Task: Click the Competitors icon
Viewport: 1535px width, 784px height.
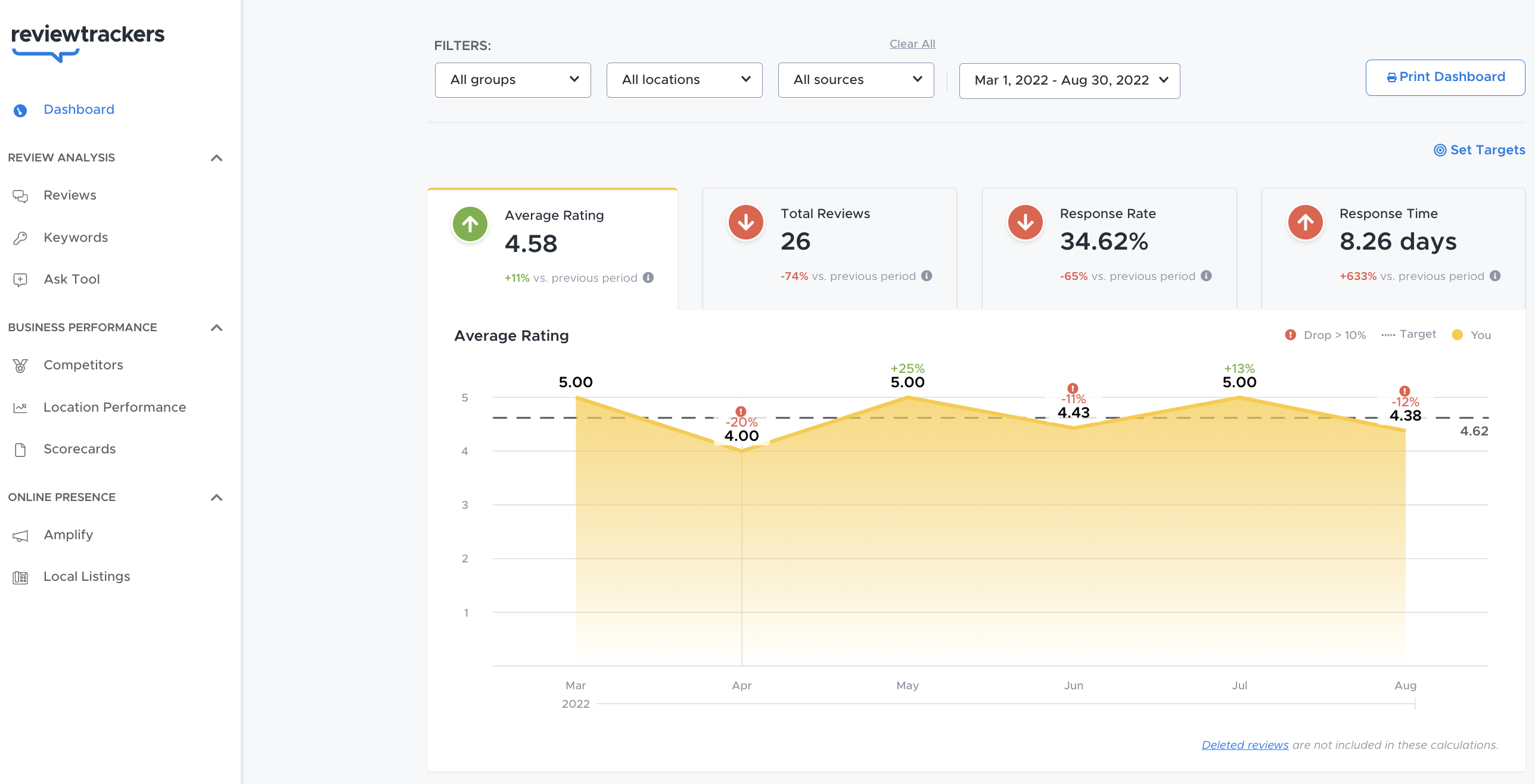Action: 20,365
